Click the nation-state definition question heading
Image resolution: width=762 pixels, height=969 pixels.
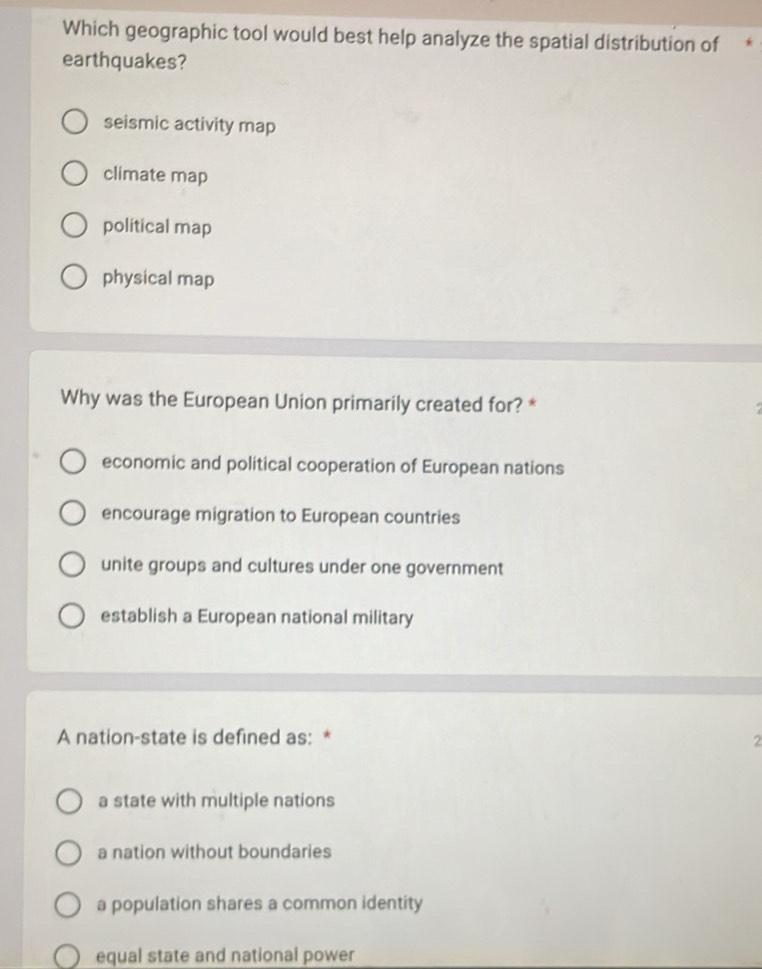coord(185,737)
